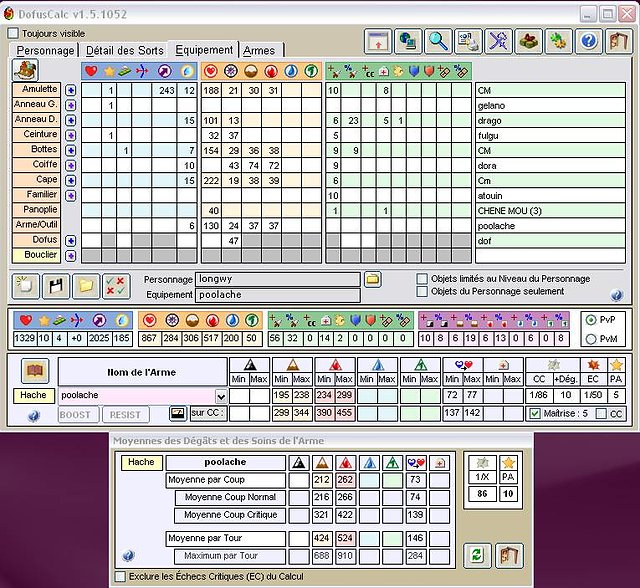Click the inventory bag icon above Amulette
The image size is (640, 588).
25,70
